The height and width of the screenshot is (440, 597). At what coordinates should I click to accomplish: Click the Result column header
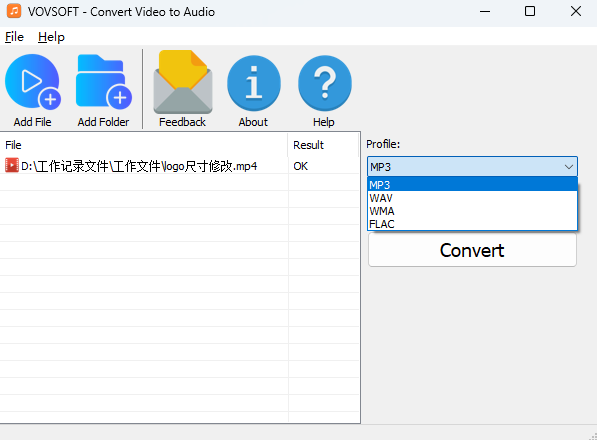323,145
